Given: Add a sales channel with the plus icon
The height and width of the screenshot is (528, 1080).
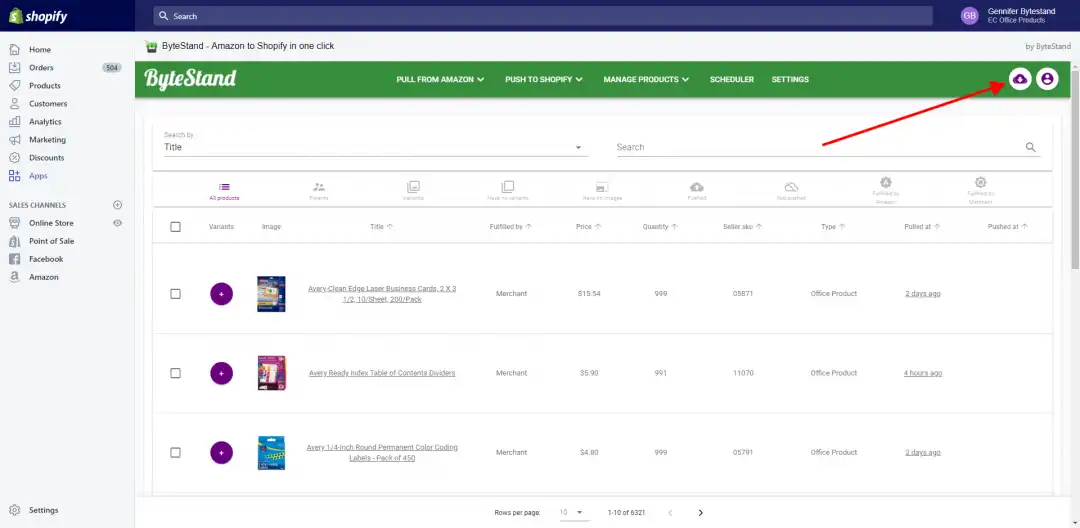Looking at the screenshot, I should 117,204.
